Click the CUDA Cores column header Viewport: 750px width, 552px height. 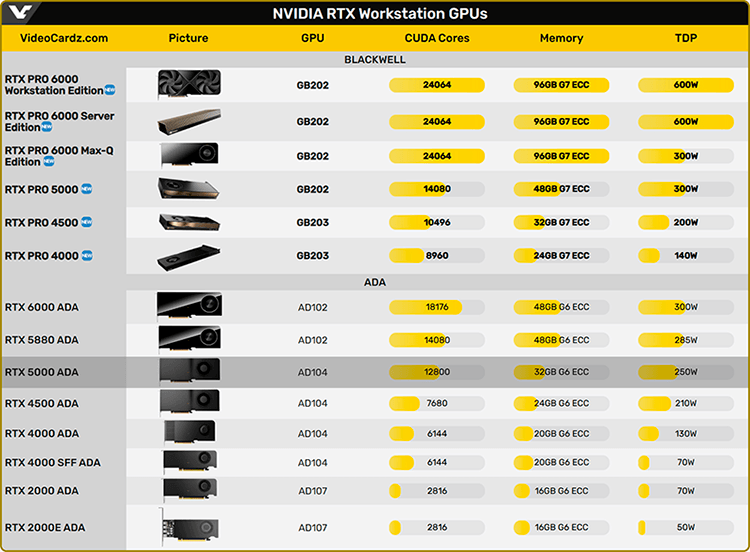pyautogui.click(x=437, y=38)
